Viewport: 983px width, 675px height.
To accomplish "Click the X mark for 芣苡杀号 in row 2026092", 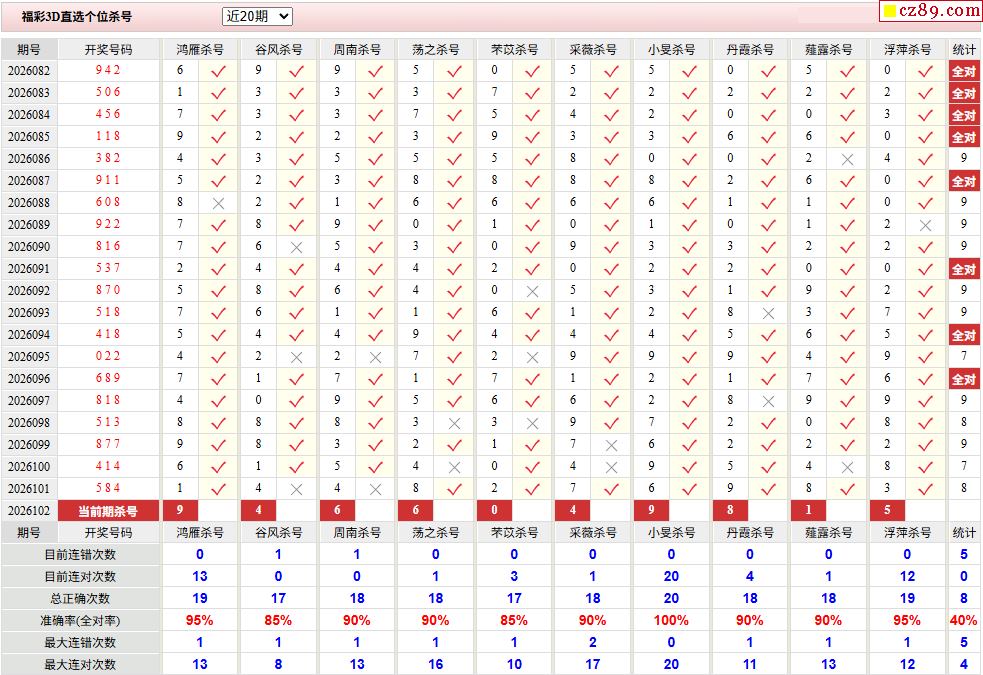I will click(x=532, y=291).
